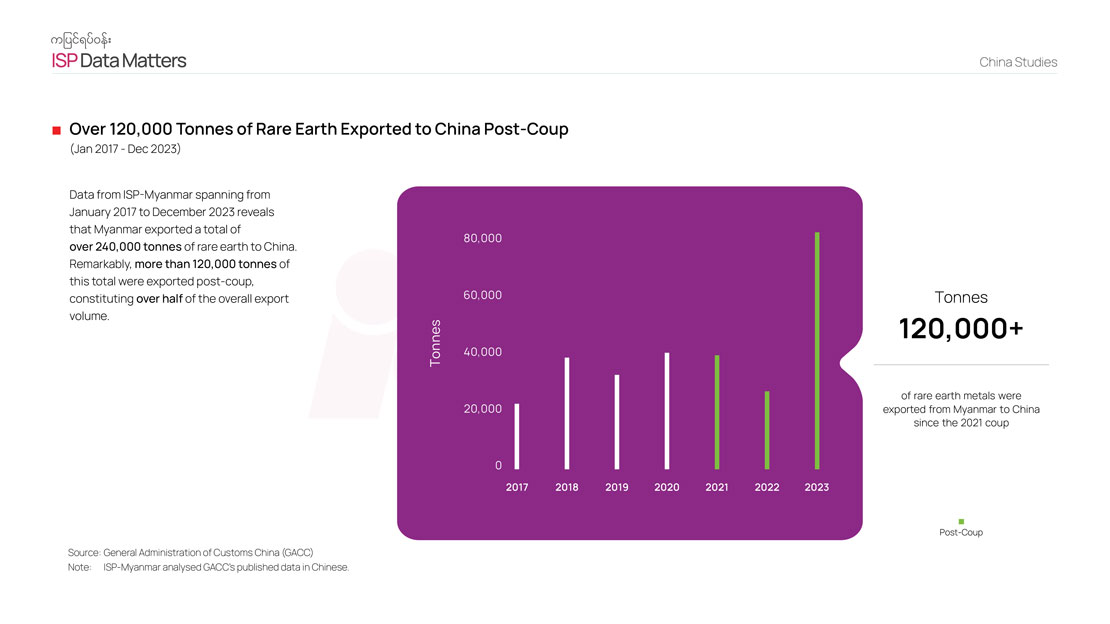This screenshot has height=624, width=1110.
Task: Click the 80,000 y-axis label
Action: pos(483,238)
